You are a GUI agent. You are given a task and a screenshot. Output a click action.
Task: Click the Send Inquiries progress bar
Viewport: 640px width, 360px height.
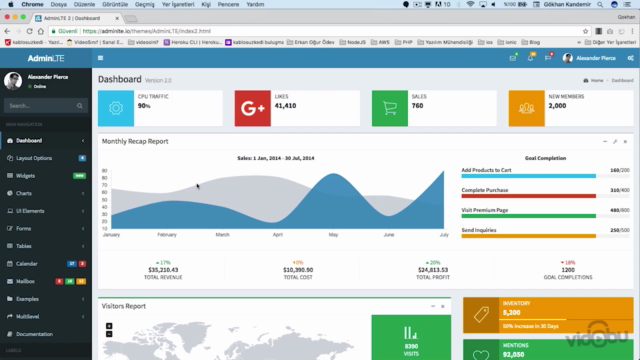click(545, 236)
